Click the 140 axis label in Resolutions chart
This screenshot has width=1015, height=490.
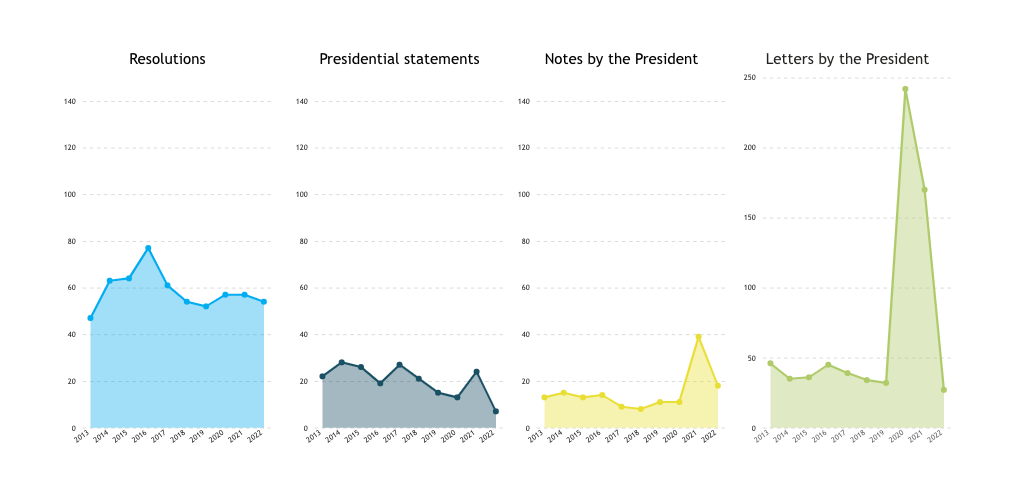(x=72, y=102)
